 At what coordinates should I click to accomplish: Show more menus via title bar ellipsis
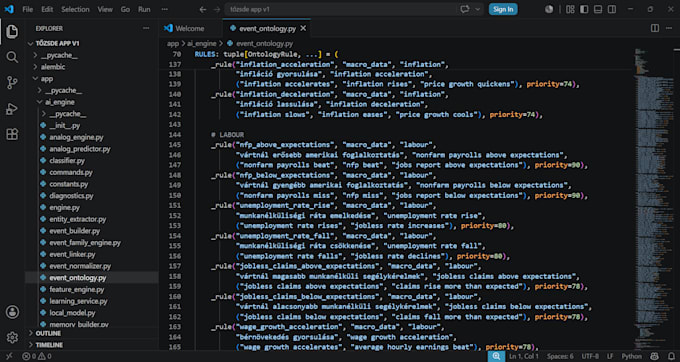[164, 9]
